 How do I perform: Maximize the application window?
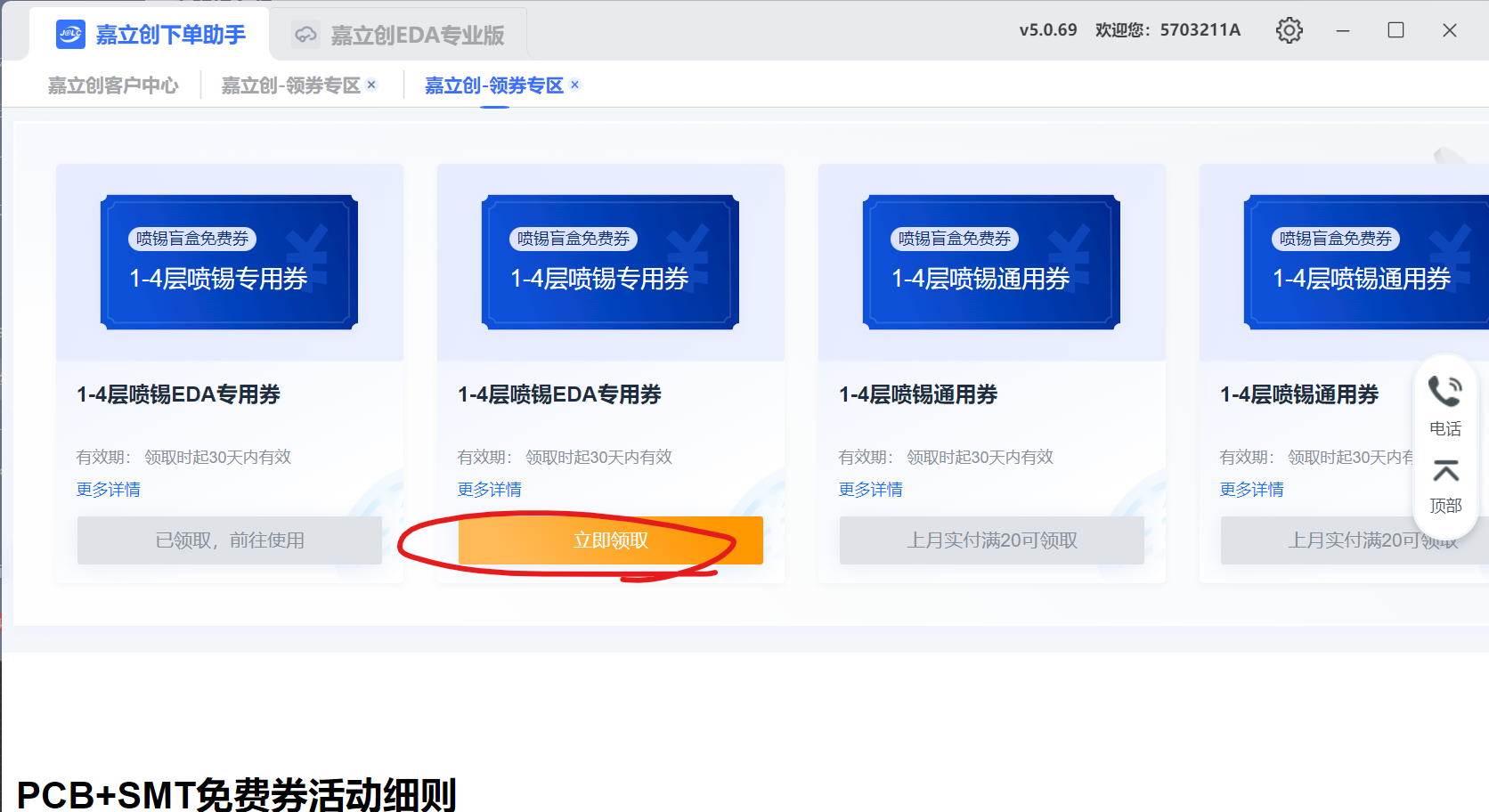click(x=1396, y=30)
